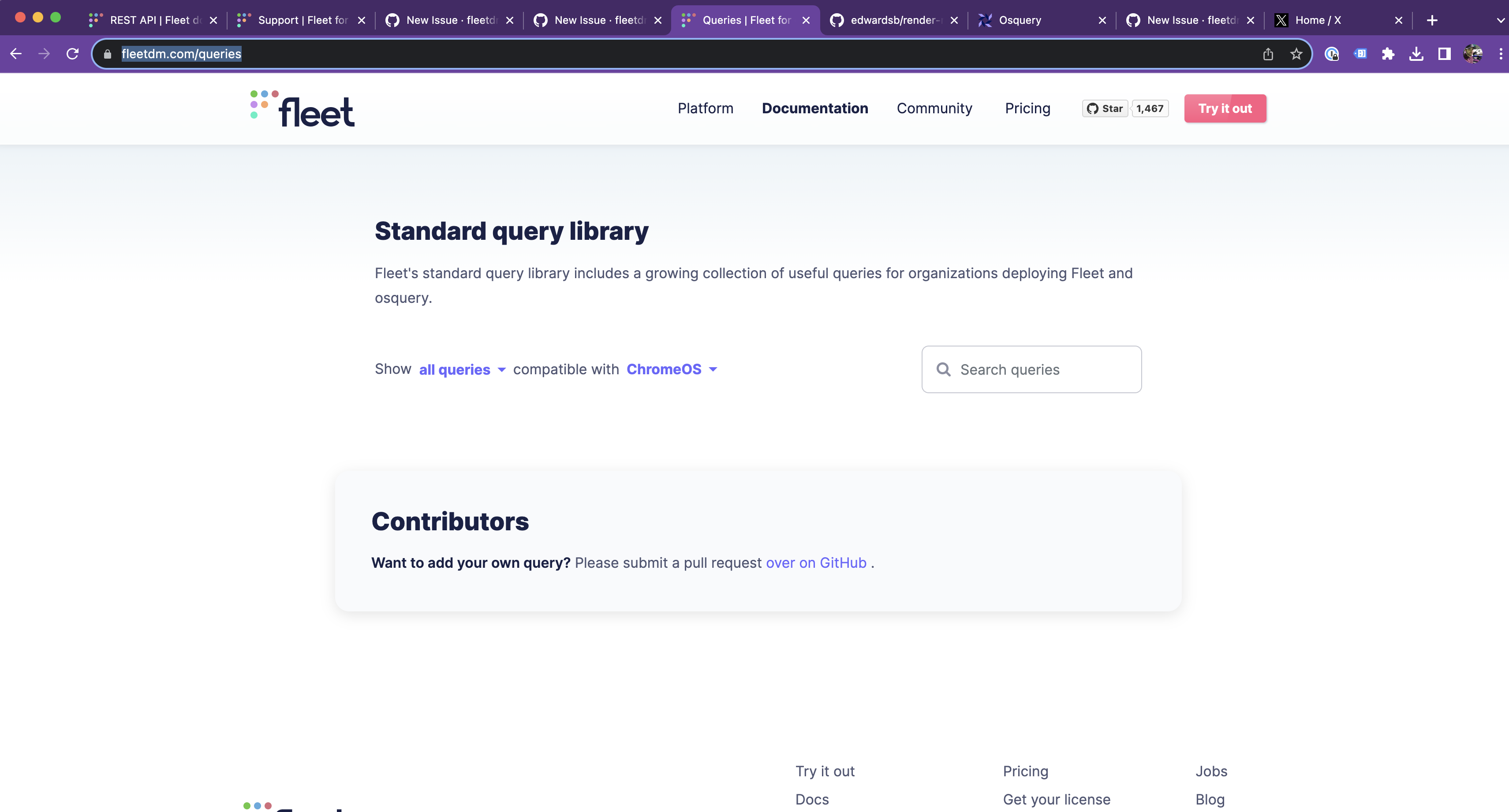
Task: Open the downloads icon in the toolbar
Action: [1417, 54]
